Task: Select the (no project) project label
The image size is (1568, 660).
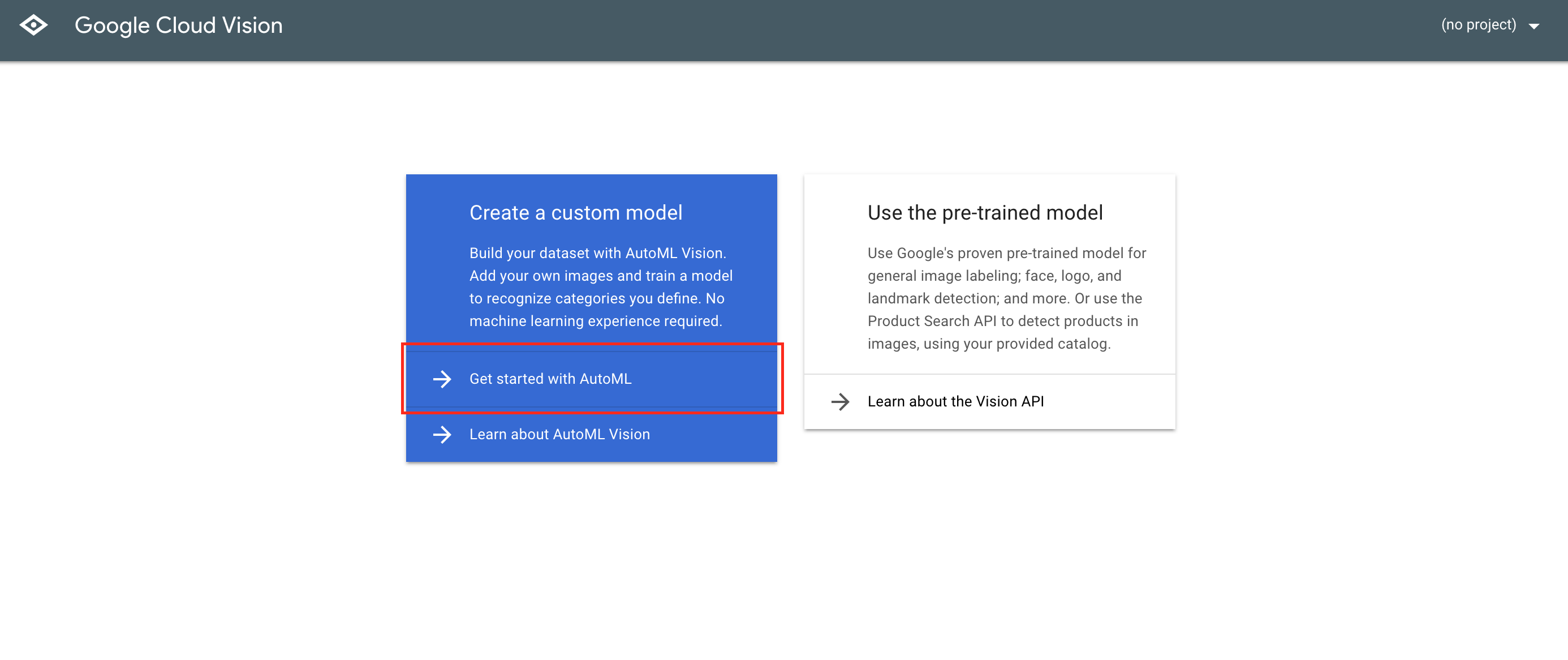Action: point(1479,24)
